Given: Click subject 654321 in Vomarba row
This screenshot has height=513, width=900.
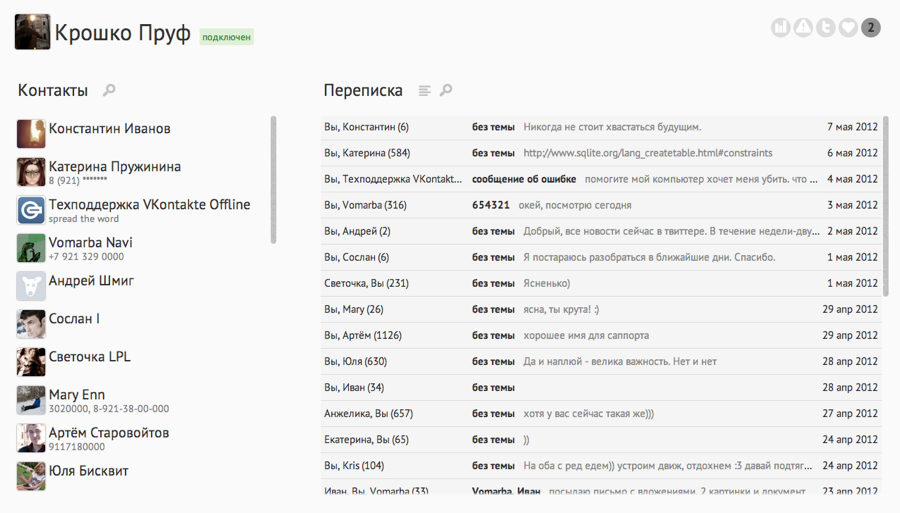Looking at the screenshot, I should (491, 205).
